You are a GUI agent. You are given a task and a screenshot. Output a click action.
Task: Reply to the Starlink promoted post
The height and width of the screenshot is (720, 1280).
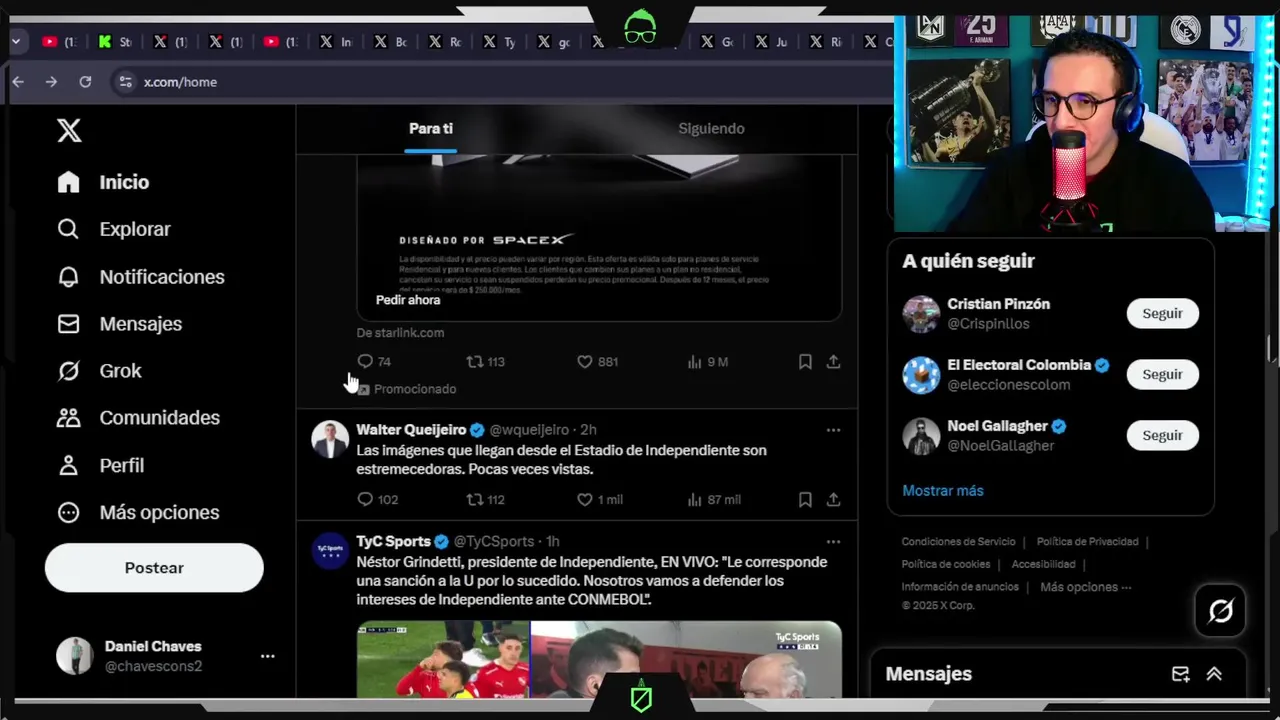[374, 362]
